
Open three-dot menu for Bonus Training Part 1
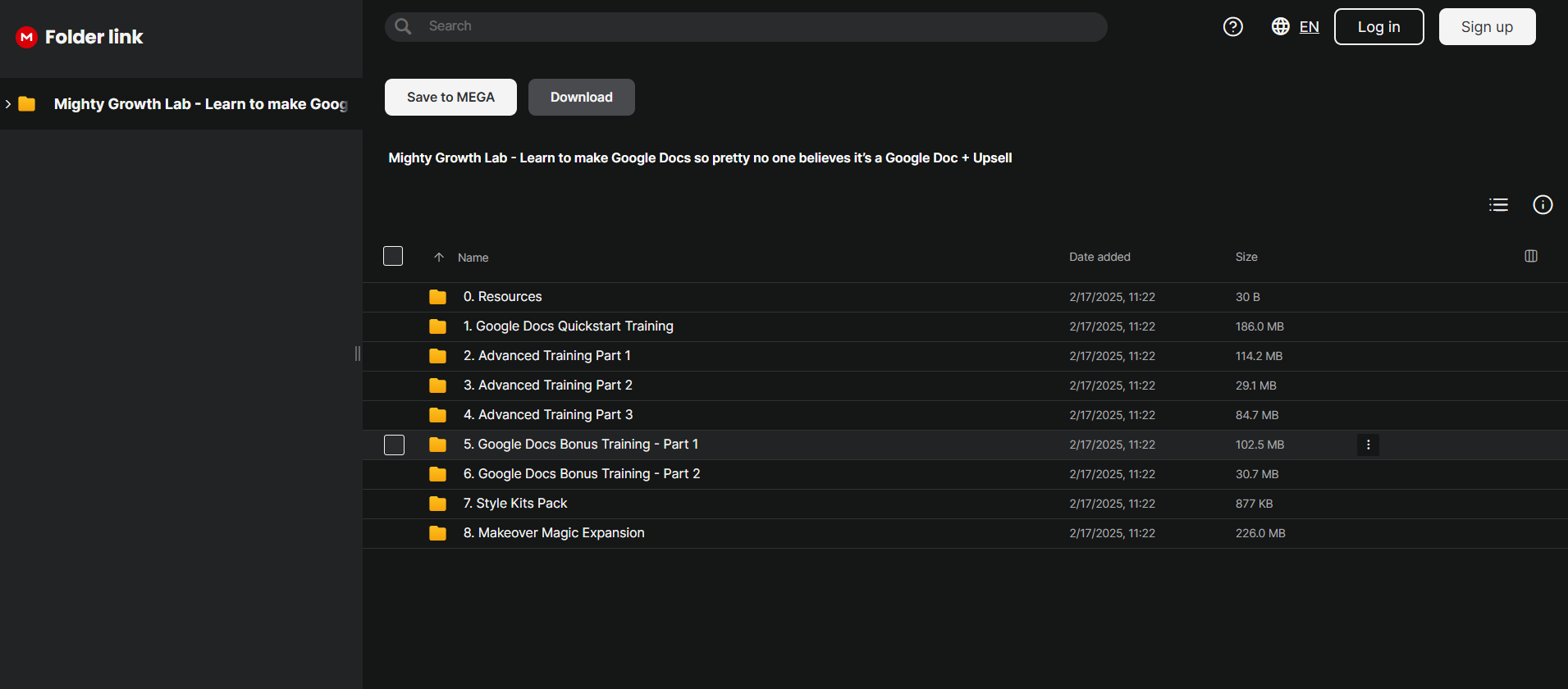[x=1368, y=445]
